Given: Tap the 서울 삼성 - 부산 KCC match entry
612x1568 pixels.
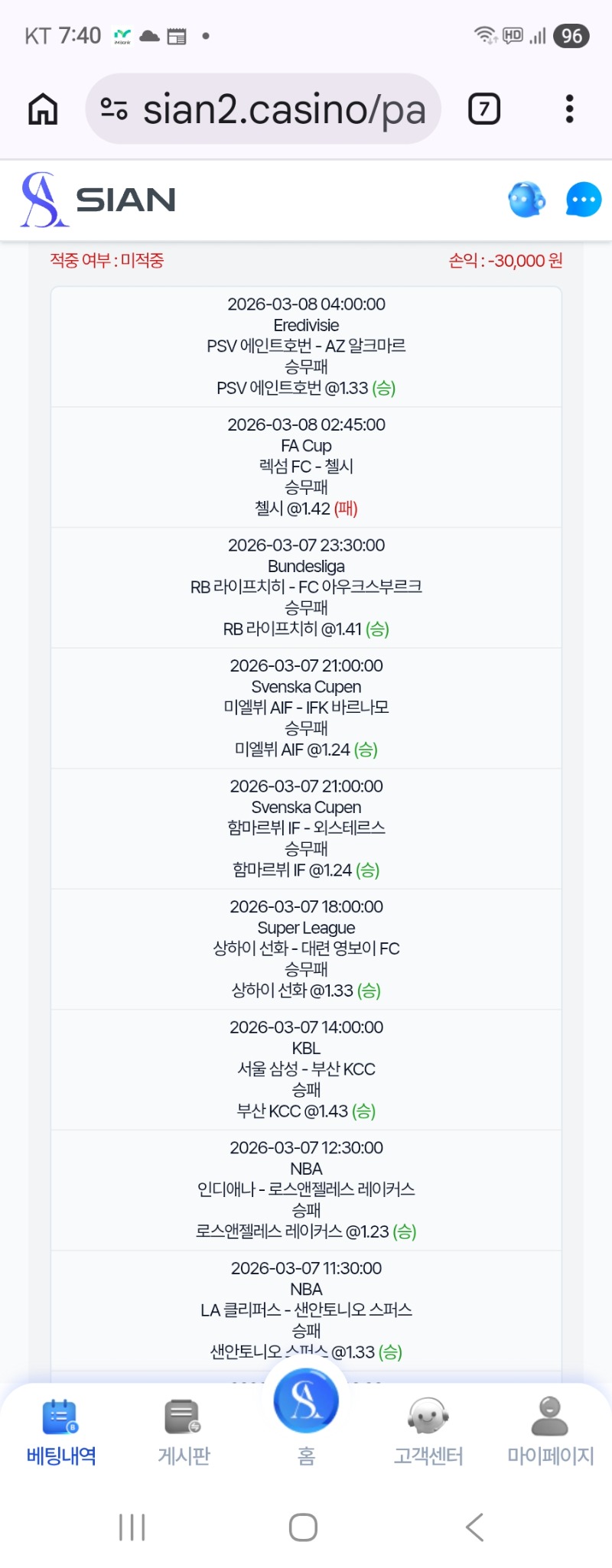Looking at the screenshot, I should pyautogui.click(x=306, y=1069).
